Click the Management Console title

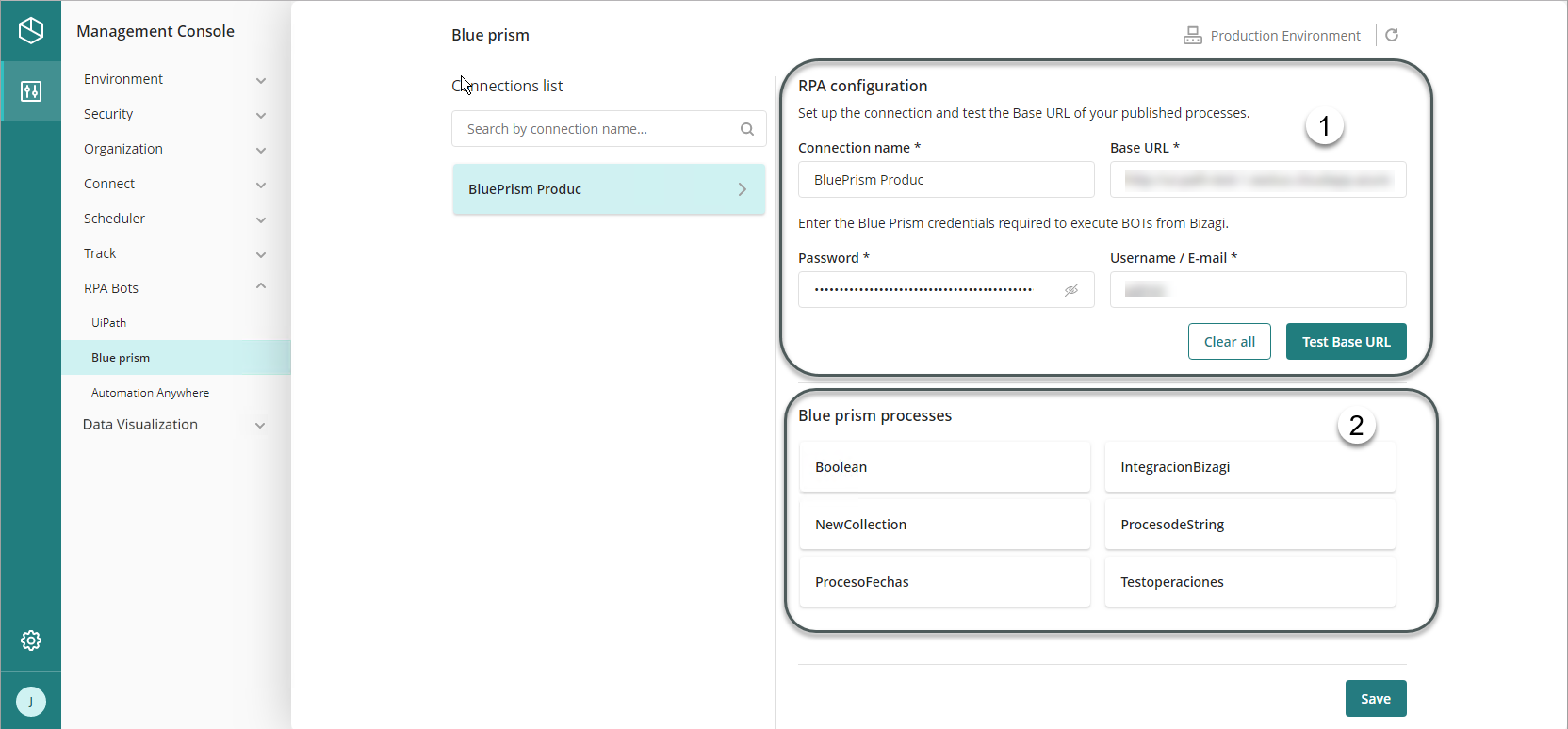155,31
